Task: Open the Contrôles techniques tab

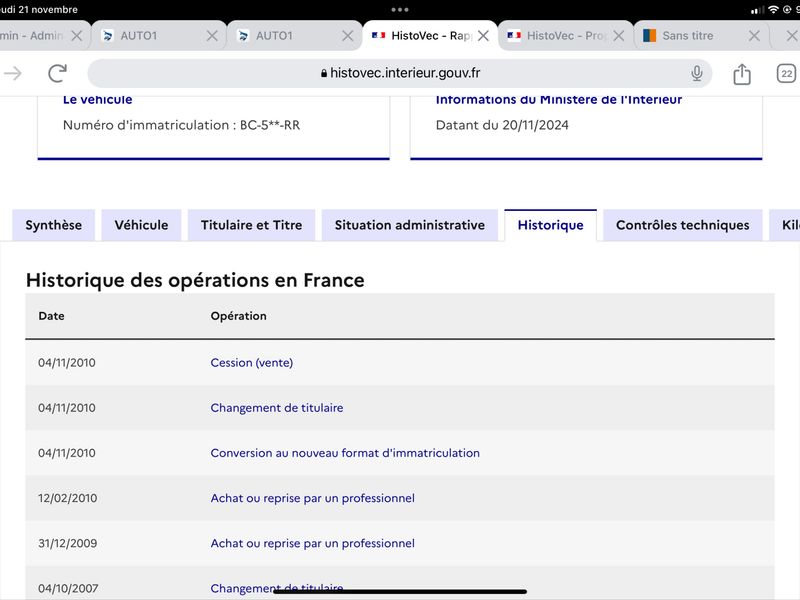Action: point(683,225)
